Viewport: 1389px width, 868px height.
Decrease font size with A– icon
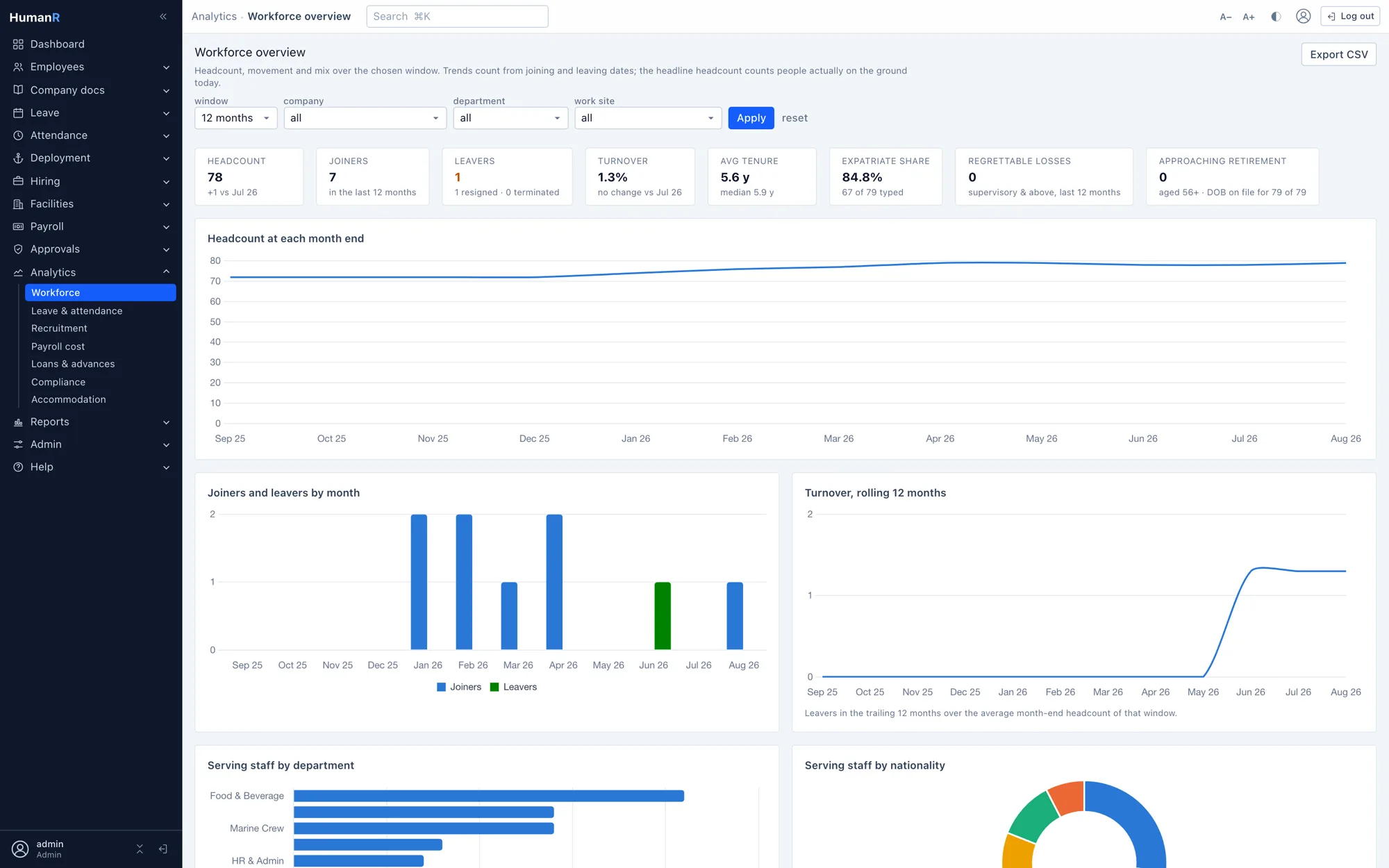click(1226, 17)
